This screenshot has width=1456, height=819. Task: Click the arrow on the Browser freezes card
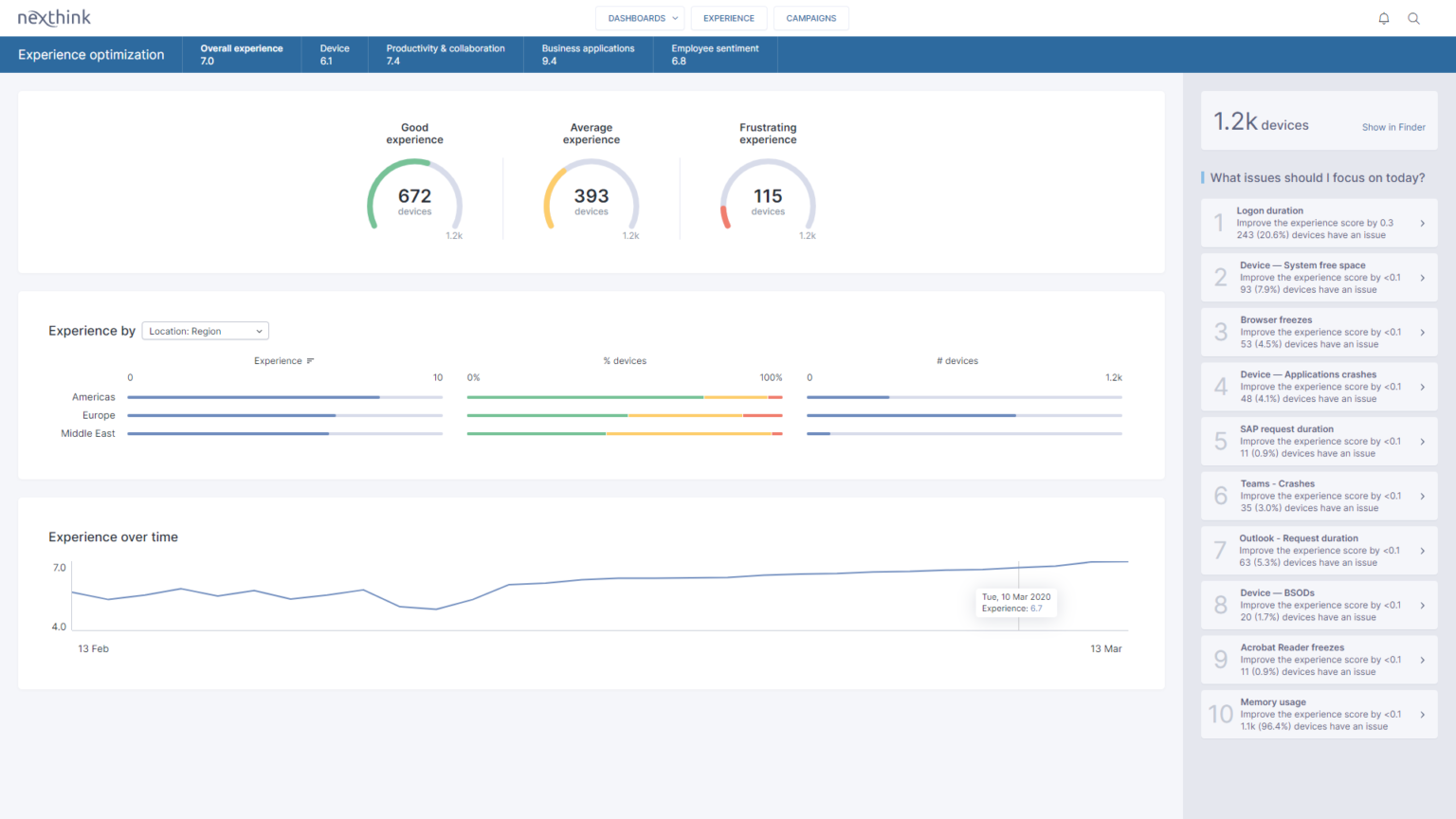(x=1421, y=332)
